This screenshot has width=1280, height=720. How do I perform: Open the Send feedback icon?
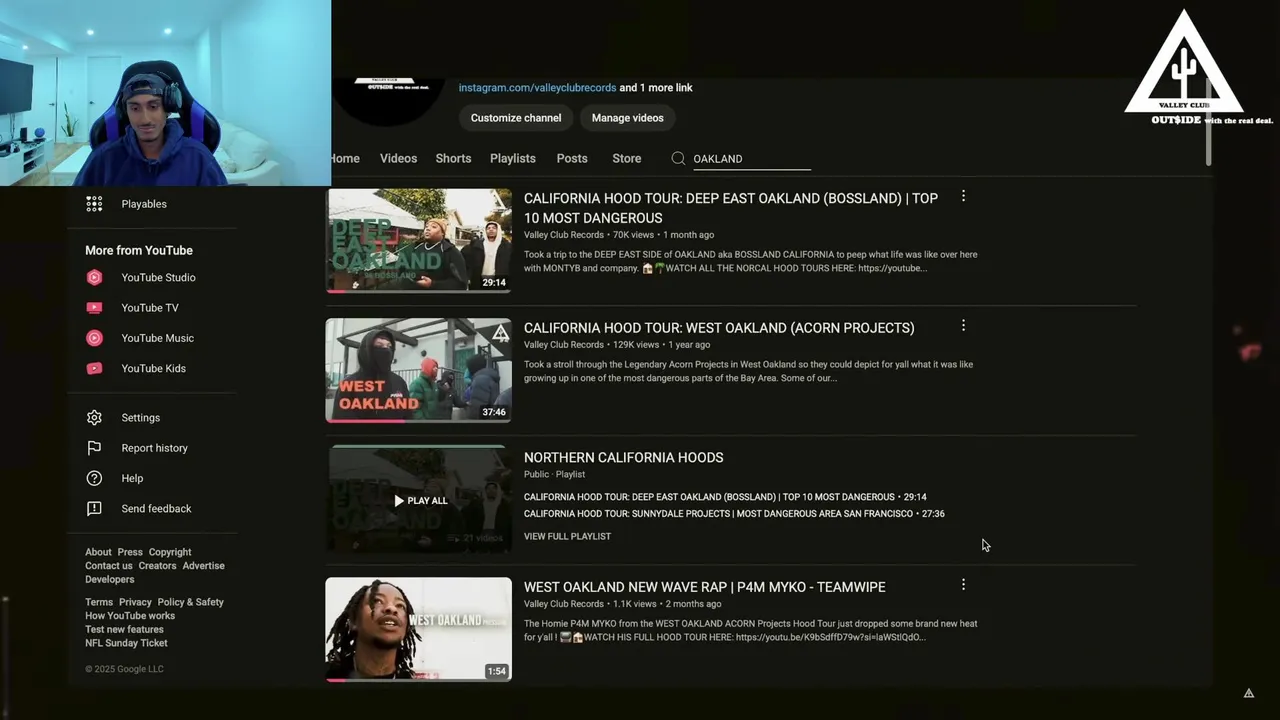tap(94, 508)
